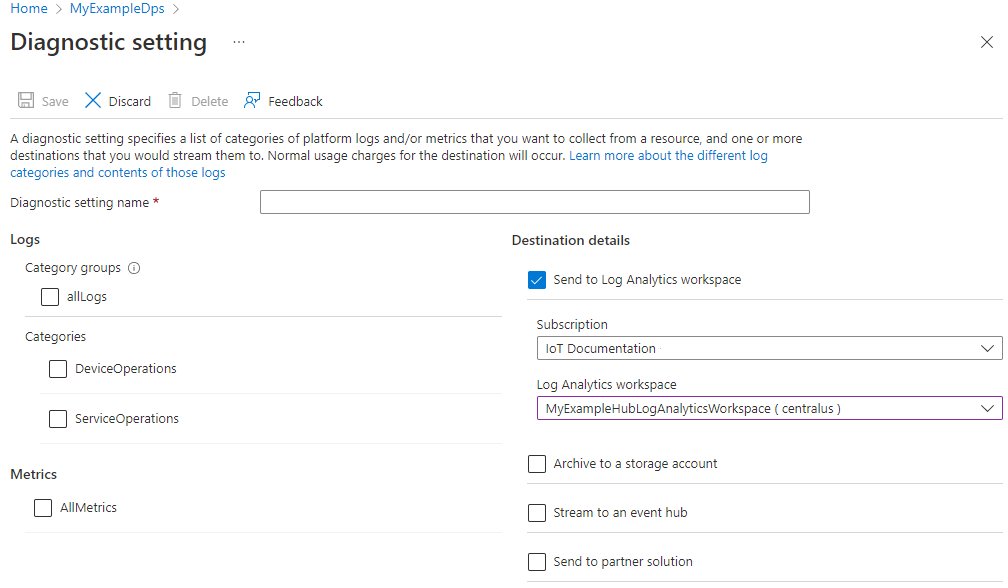Open MyExampleDps from the breadcrumb
This screenshot has height=588, width=1008.
(117, 8)
